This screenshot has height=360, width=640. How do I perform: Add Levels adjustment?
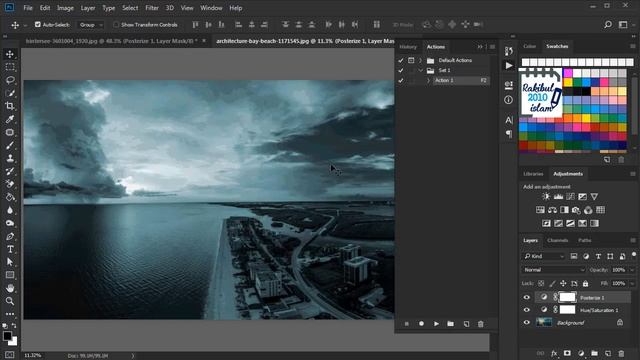pyautogui.click(x=558, y=197)
